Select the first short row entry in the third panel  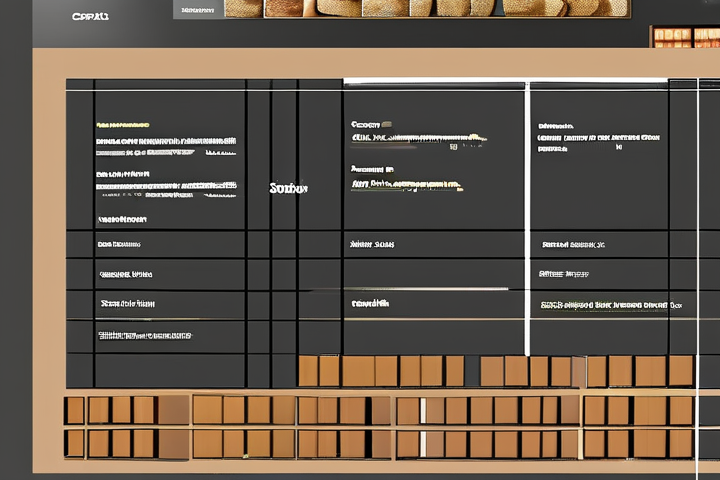pyautogui.click(x=573, y=244)
